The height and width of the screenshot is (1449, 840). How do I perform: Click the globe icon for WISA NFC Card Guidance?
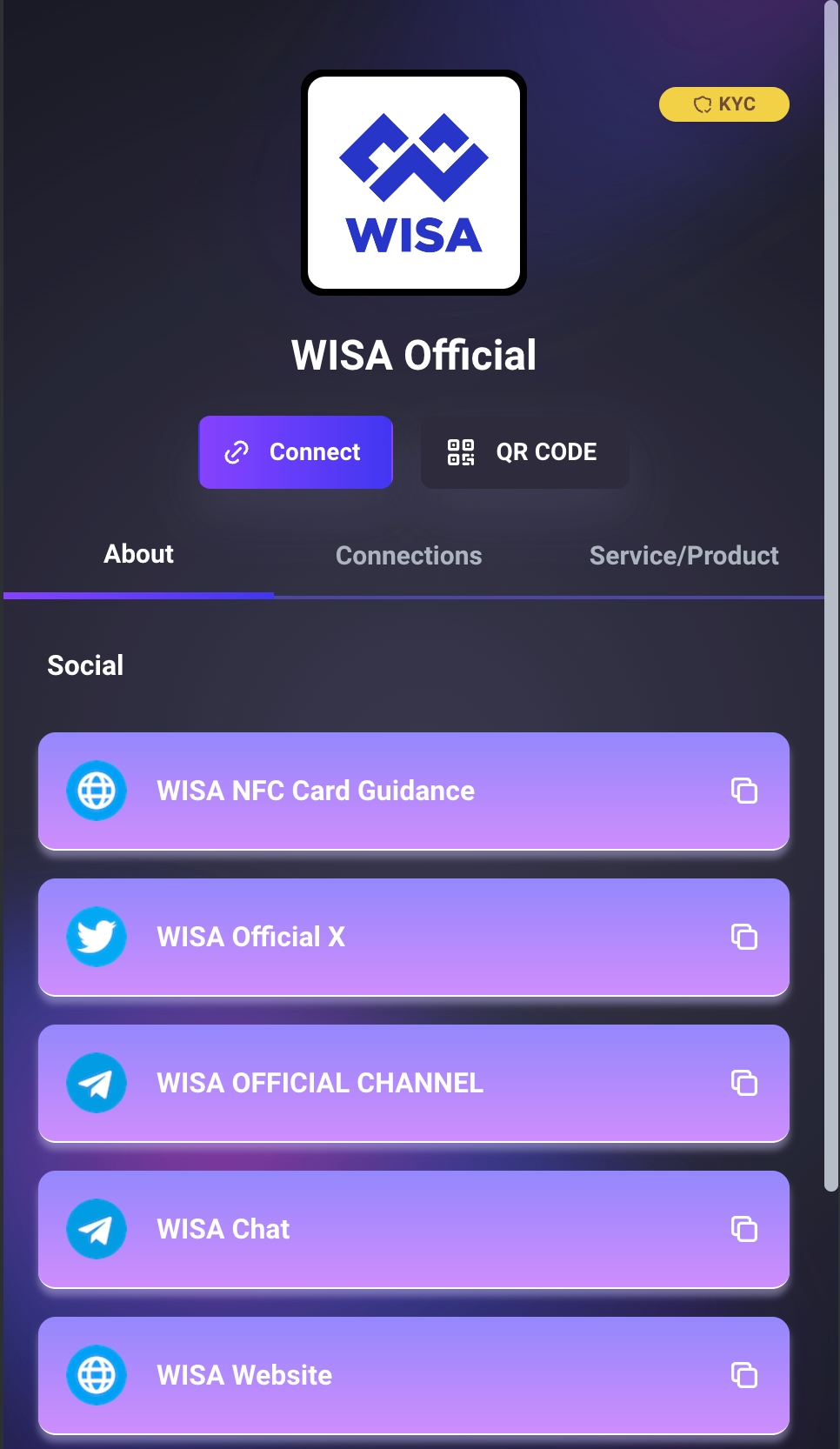coord(97,791)
